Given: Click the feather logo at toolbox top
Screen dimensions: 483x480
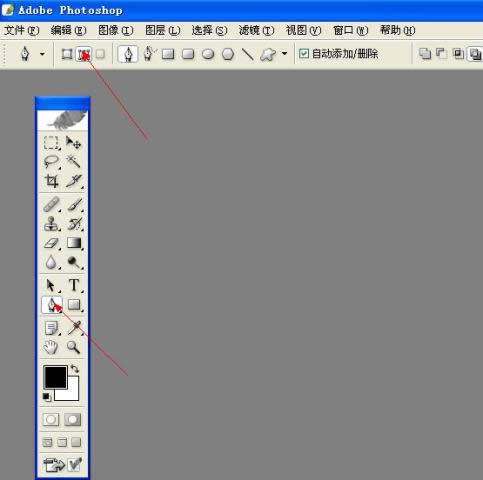Looking at the screenshot, I should [63, 120].
